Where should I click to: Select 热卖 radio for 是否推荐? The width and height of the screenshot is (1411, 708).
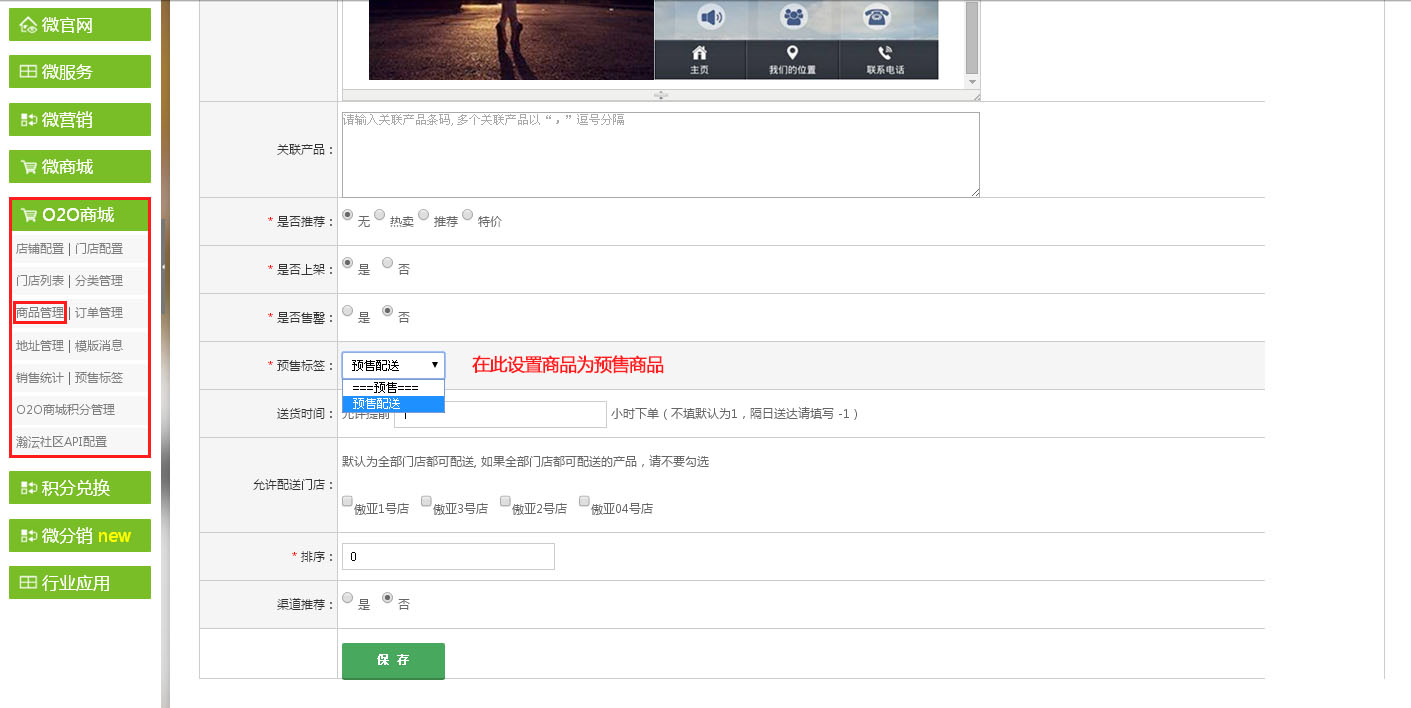pos(380,215)
